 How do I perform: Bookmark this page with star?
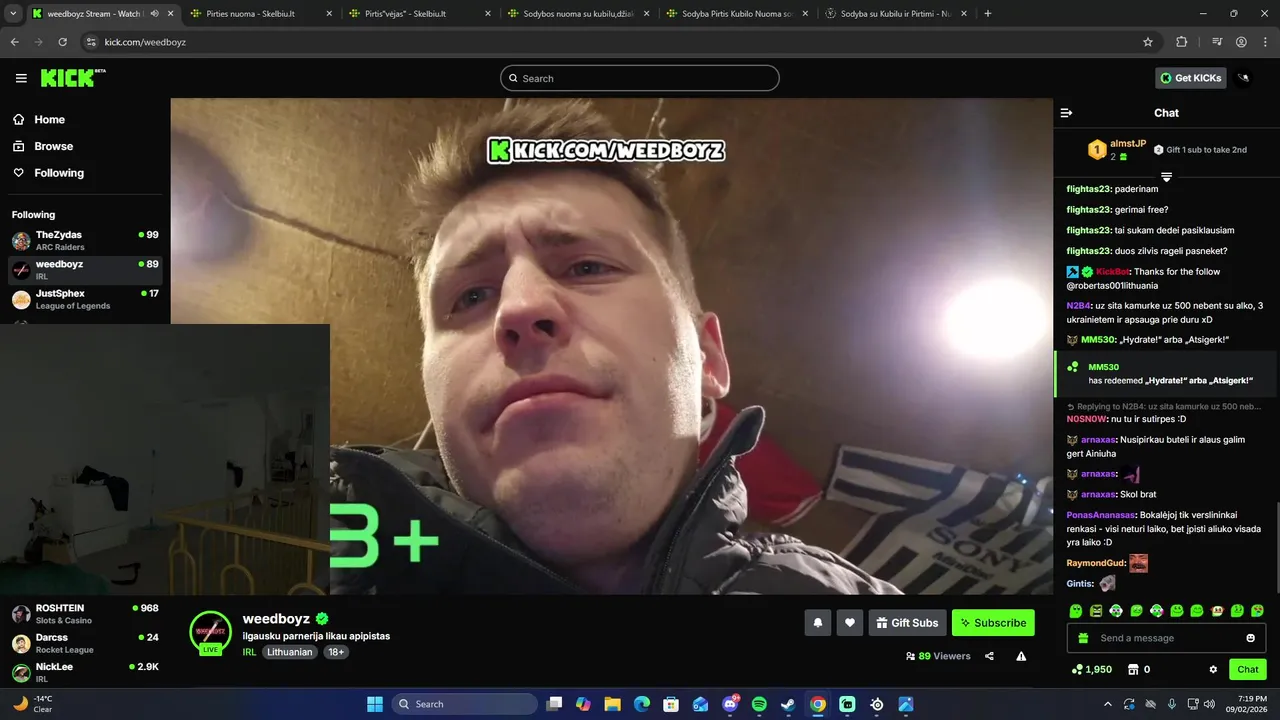tap(1148, 42)
